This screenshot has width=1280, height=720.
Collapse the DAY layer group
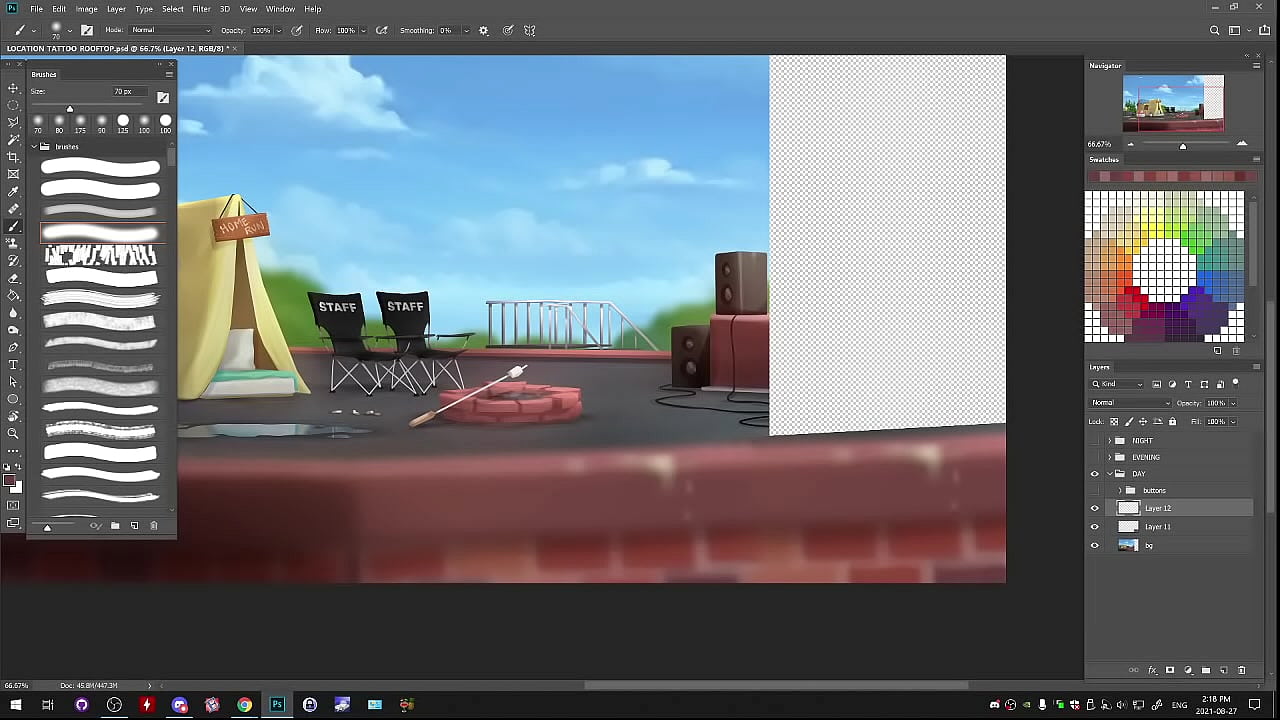click(x=1109, y=474)
